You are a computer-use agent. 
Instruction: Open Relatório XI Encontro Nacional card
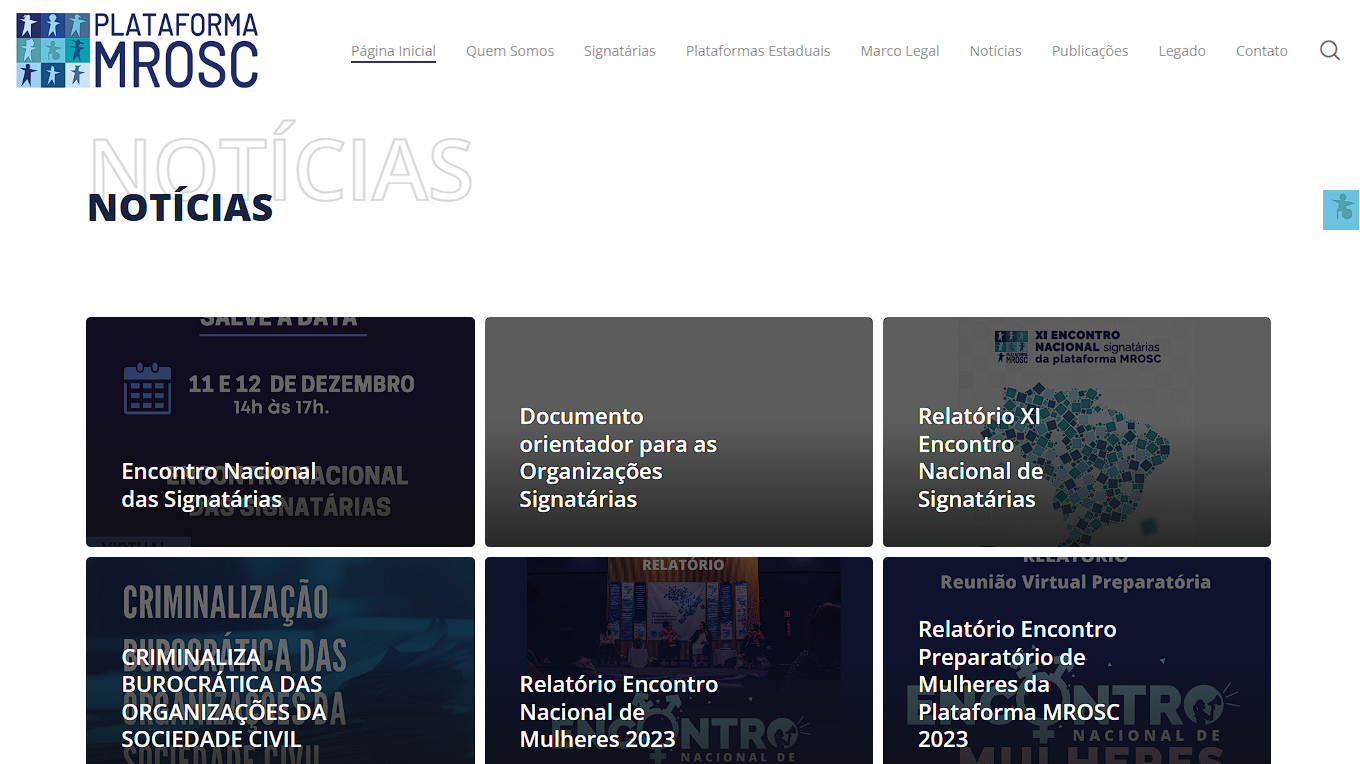click(x=1077, y=432)
